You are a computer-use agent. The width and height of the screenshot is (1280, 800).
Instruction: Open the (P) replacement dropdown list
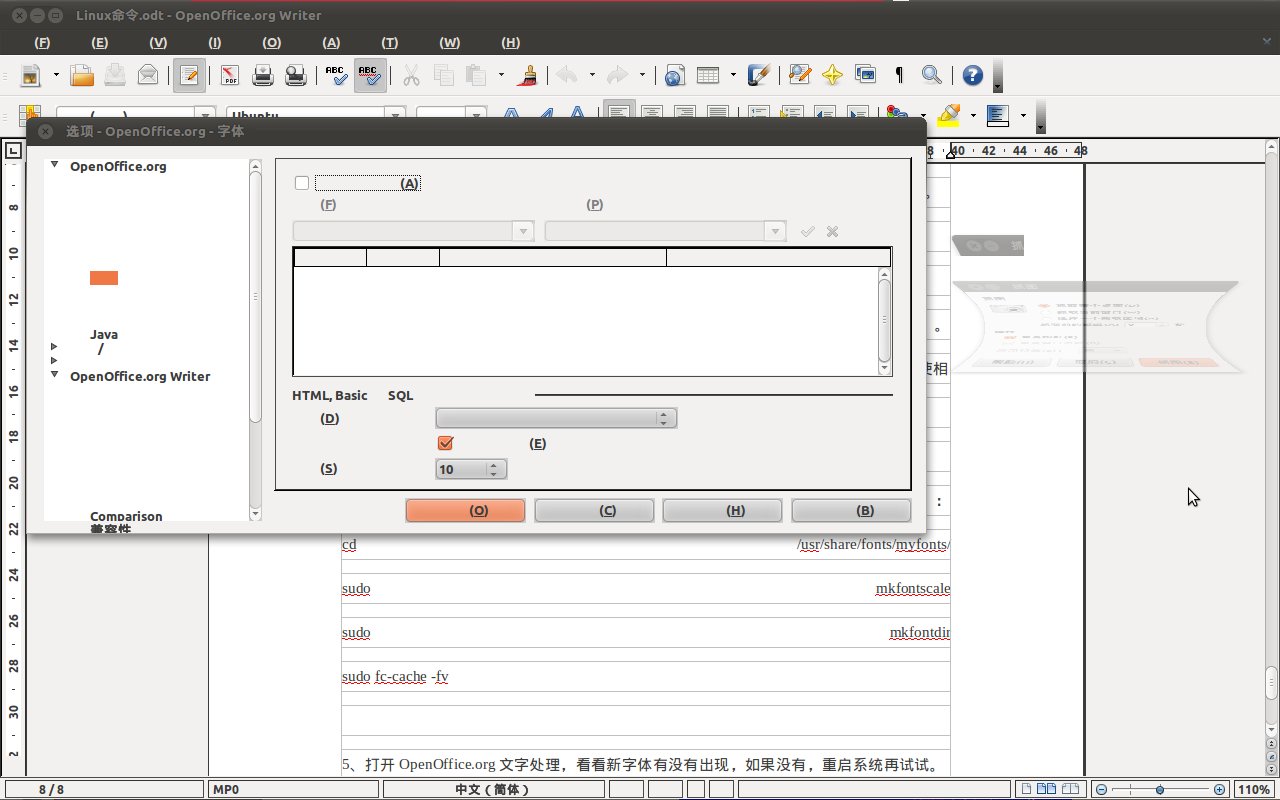tap(774, 230)
